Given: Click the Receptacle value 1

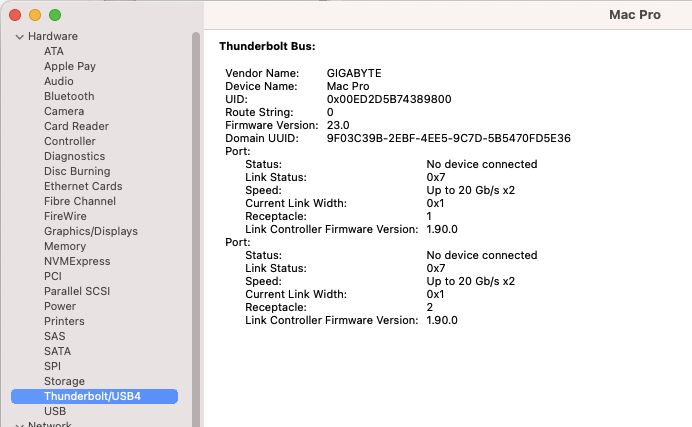Looking at the screenshot, I should (429, 217).
